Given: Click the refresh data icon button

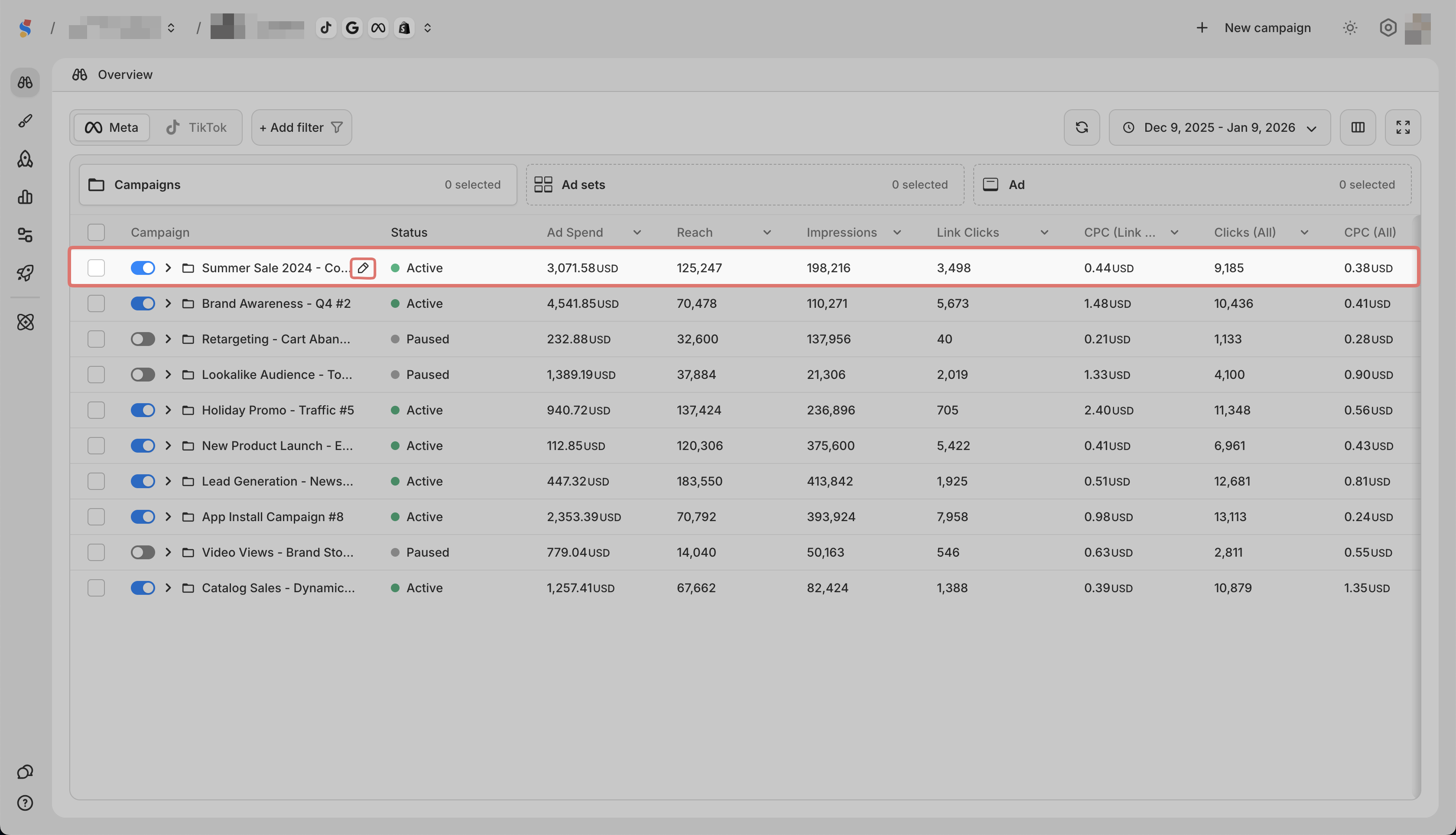Looking at the screenshot, I should (1082, 127).
